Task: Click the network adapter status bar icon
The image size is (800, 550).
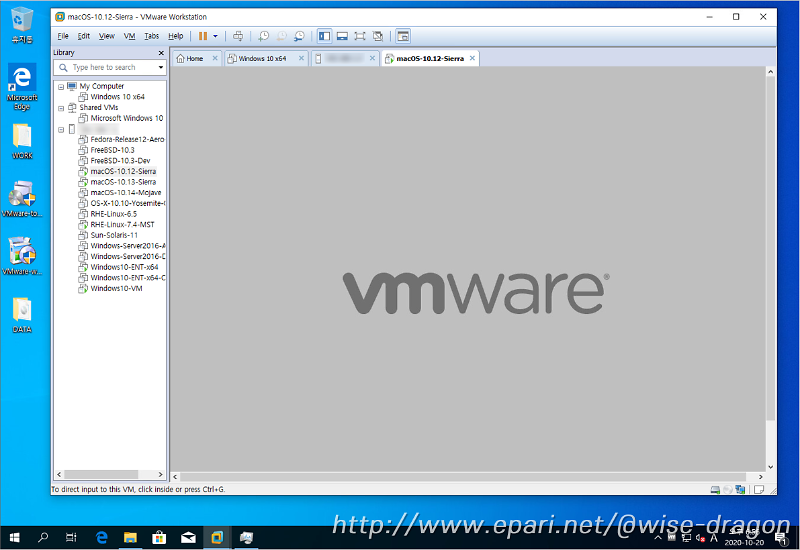Action: (740, 490)
